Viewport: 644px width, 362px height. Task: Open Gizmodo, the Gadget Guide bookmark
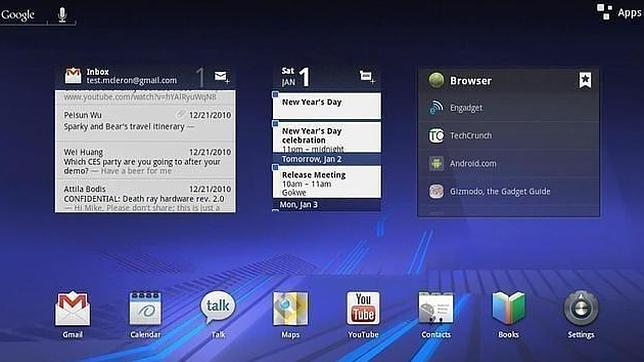(508, 191)
